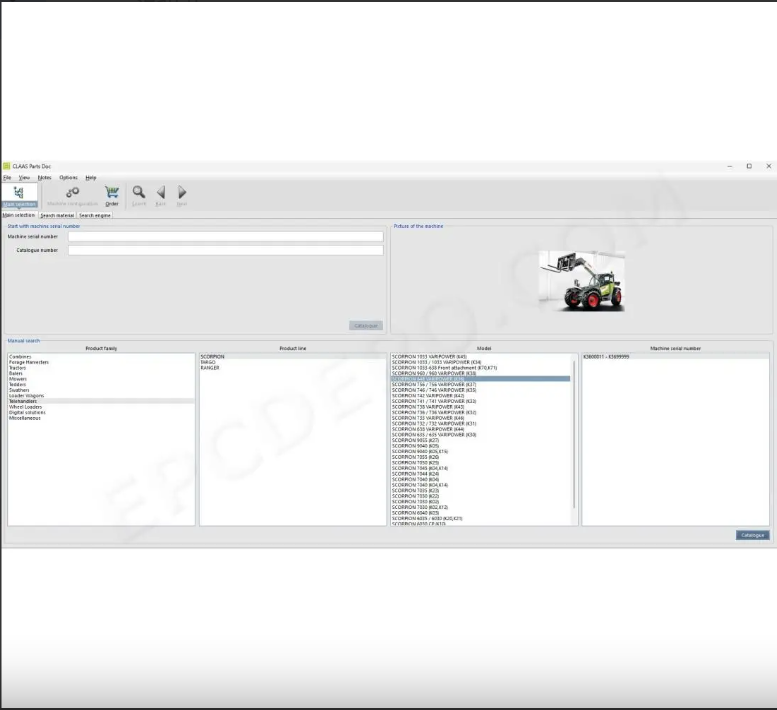777x710 pixels.
Task: Switch to the Search material tab
Action: tap(57, 215)
